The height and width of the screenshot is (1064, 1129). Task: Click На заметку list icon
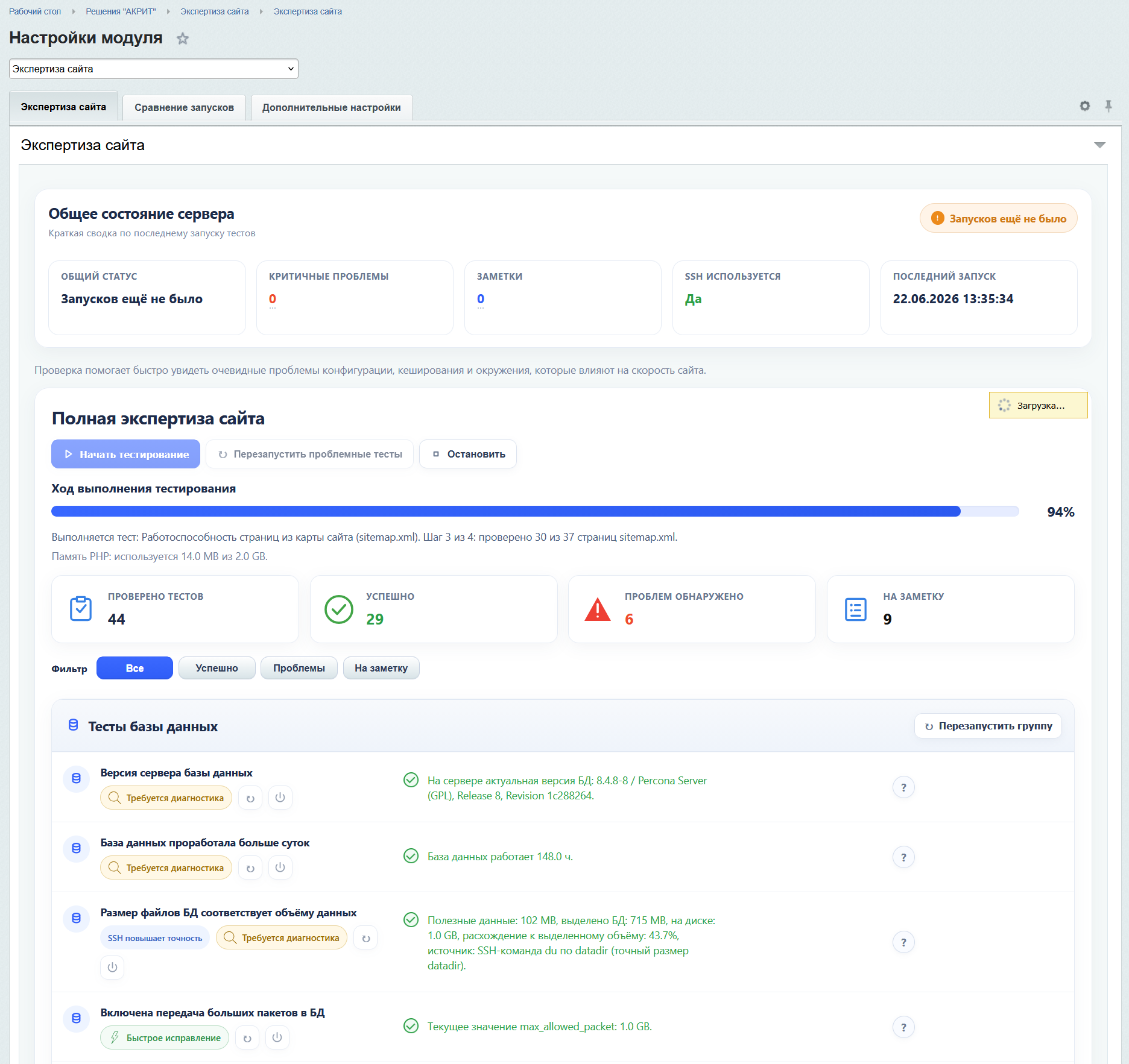(856, 609)
